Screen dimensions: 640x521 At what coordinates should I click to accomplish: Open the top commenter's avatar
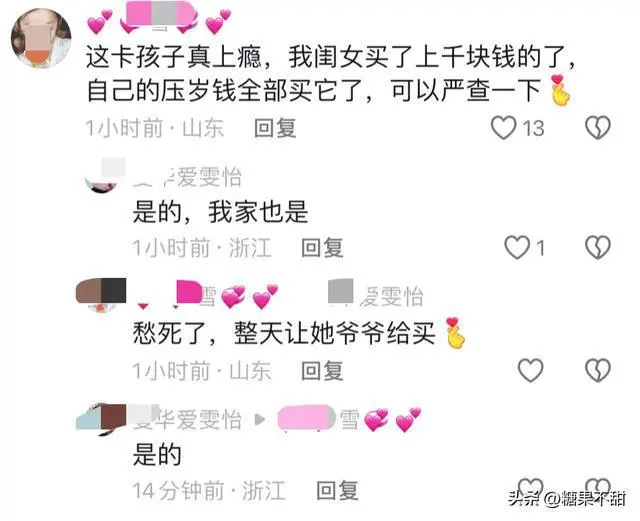pyautogui.click(x=41, y=38)
